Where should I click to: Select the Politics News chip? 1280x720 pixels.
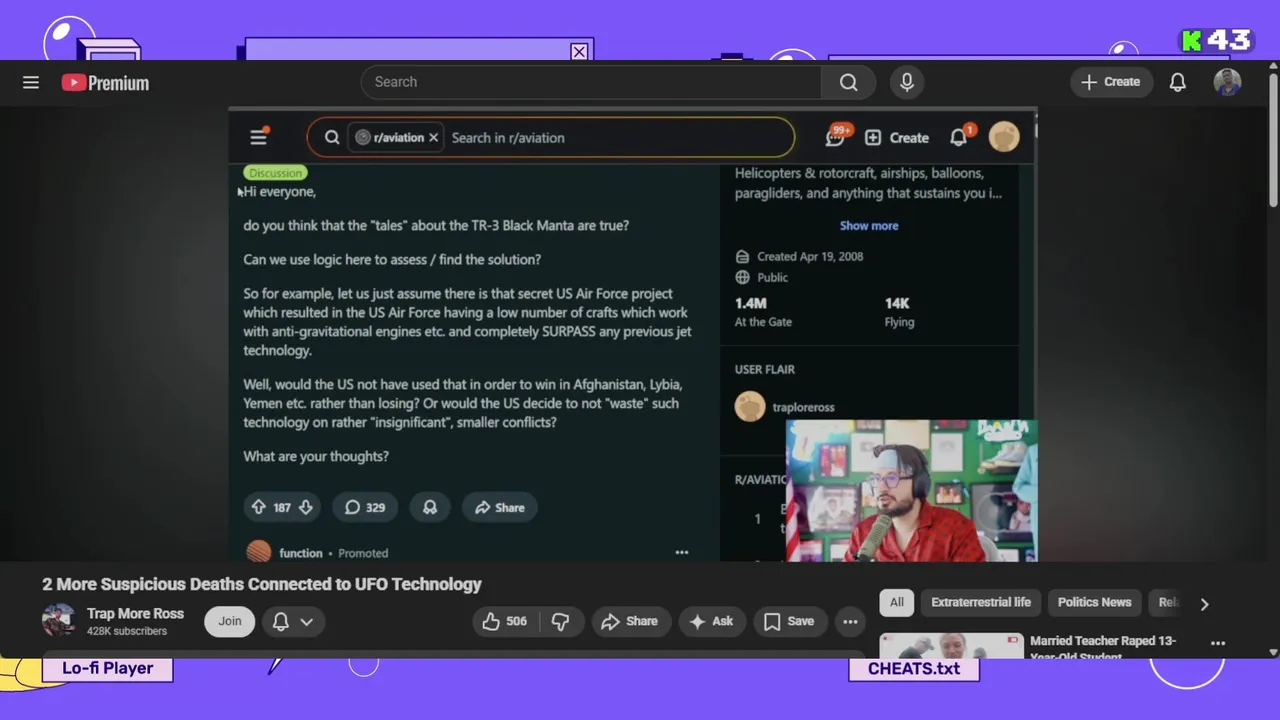click(x=1094, y=602)
